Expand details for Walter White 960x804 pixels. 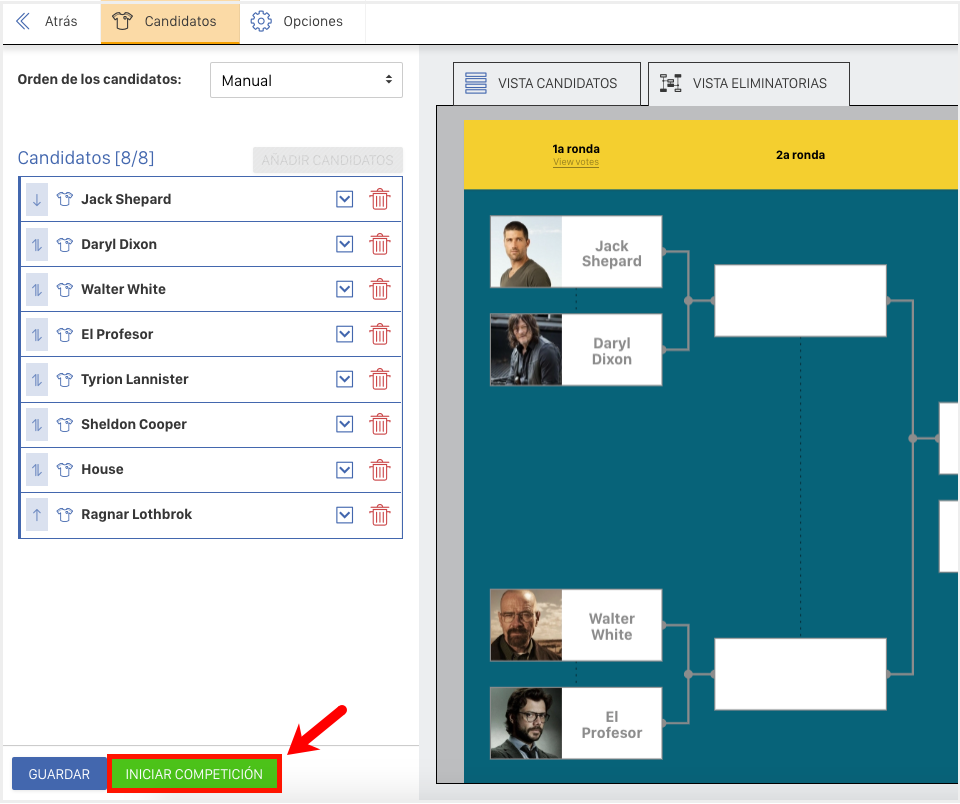point(345,289)
